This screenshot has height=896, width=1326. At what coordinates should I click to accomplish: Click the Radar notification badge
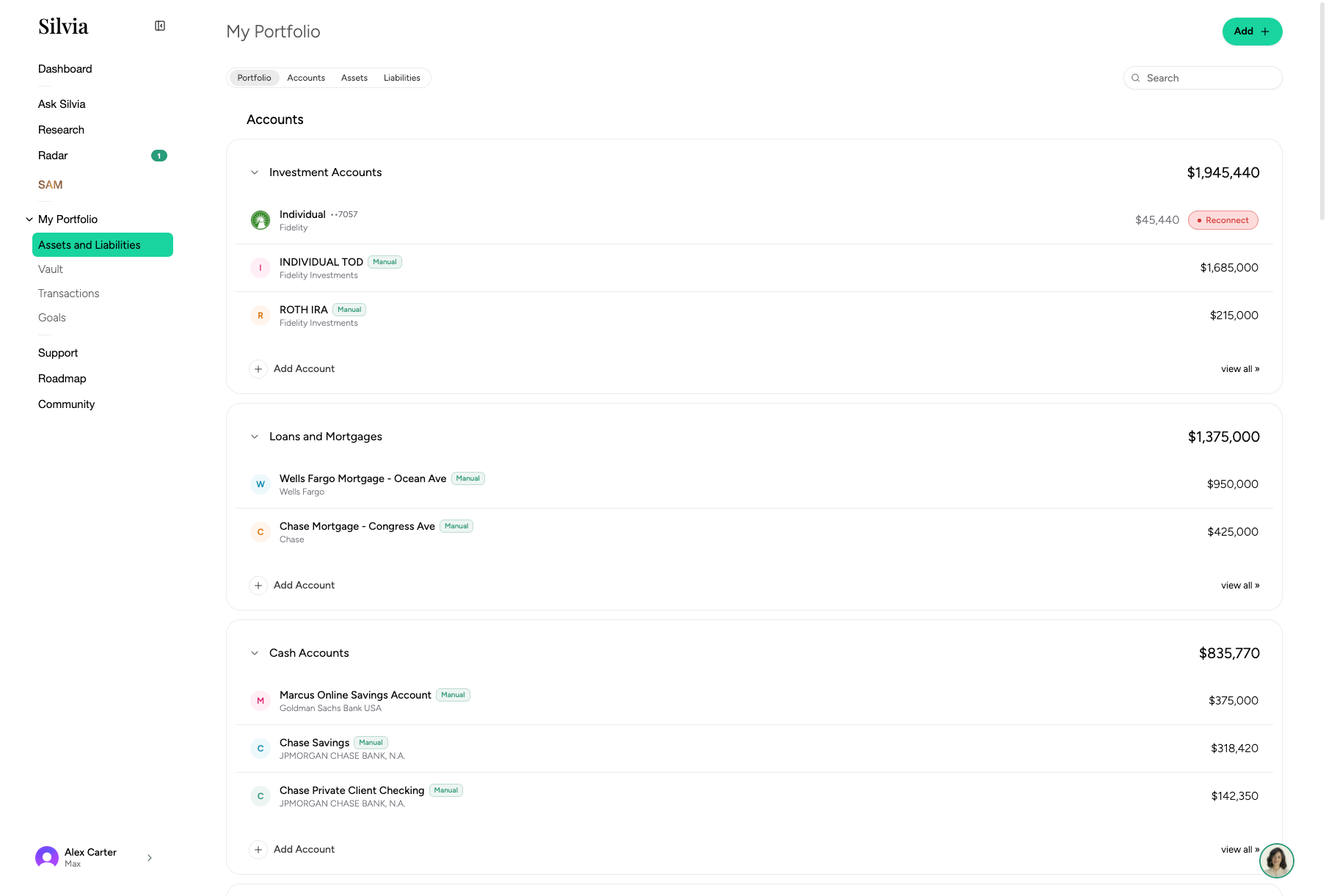[x=159, y=156]
